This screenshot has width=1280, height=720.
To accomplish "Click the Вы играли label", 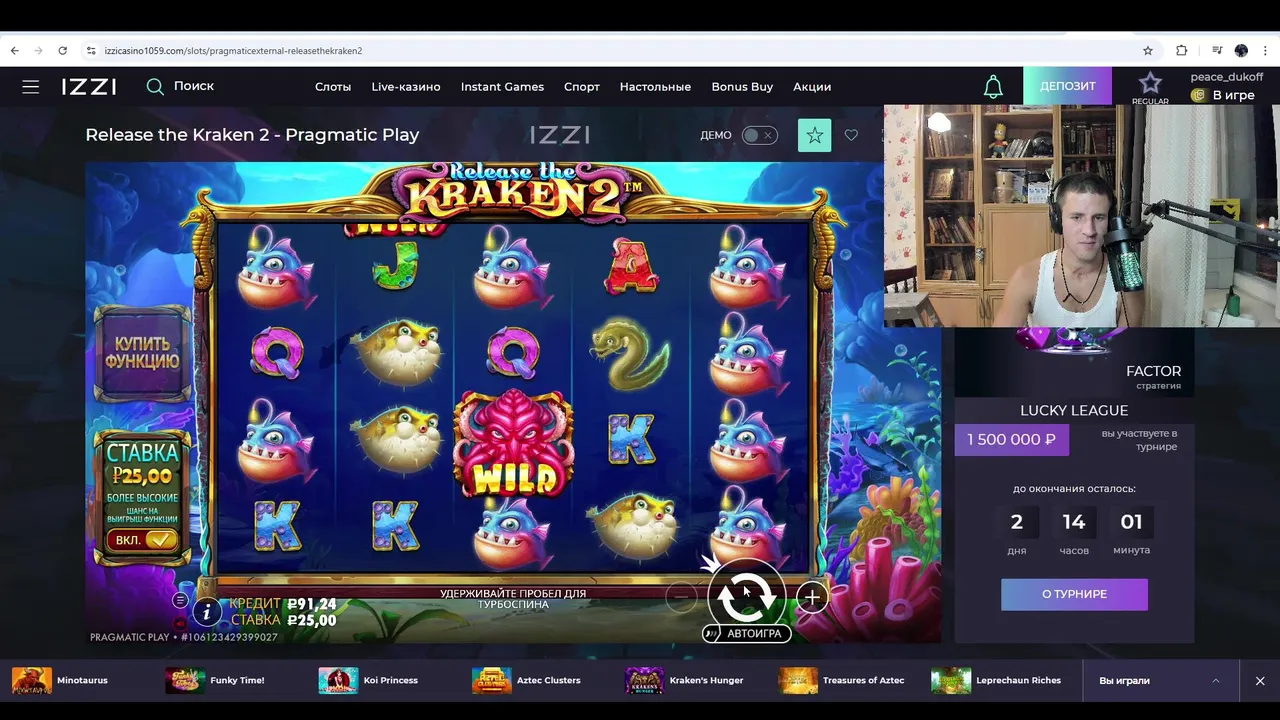I will point(1124,681).
